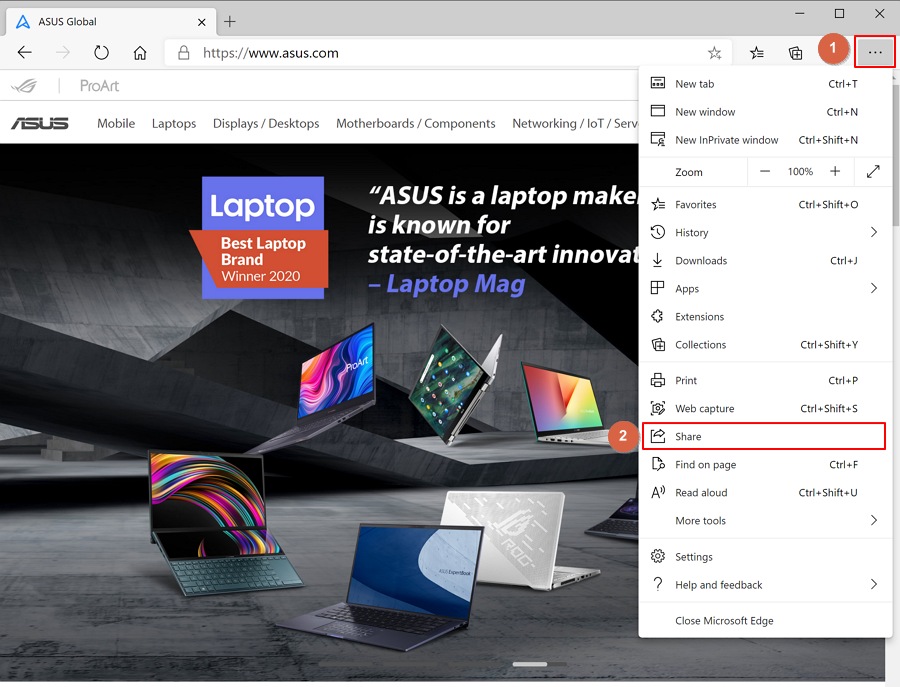Choose Close Microsoft Edge
Screen dimensions: 900x687
pyautogui.click(x=765, y=621)
